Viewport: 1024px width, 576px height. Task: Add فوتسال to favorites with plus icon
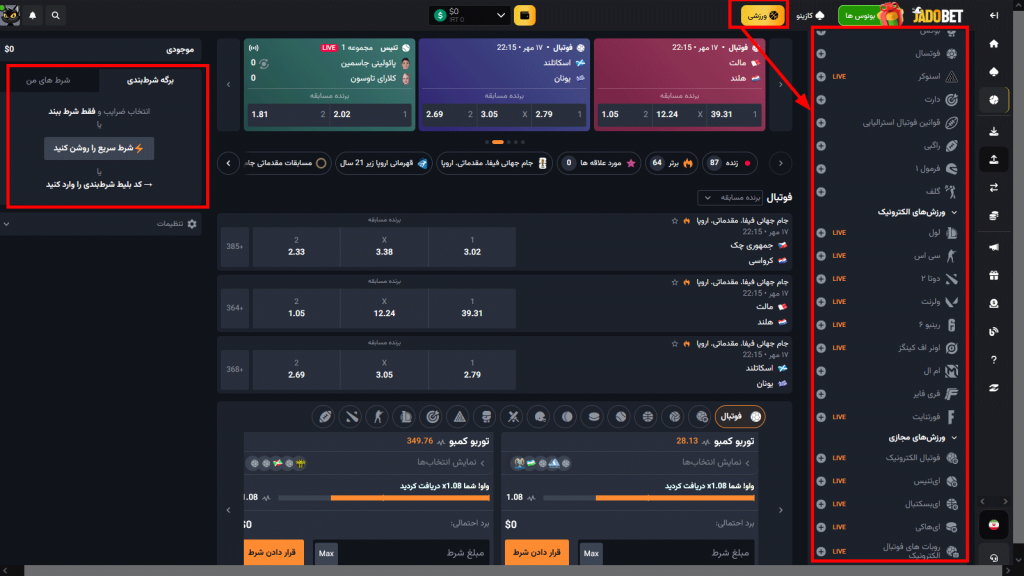tap(821, 53)
